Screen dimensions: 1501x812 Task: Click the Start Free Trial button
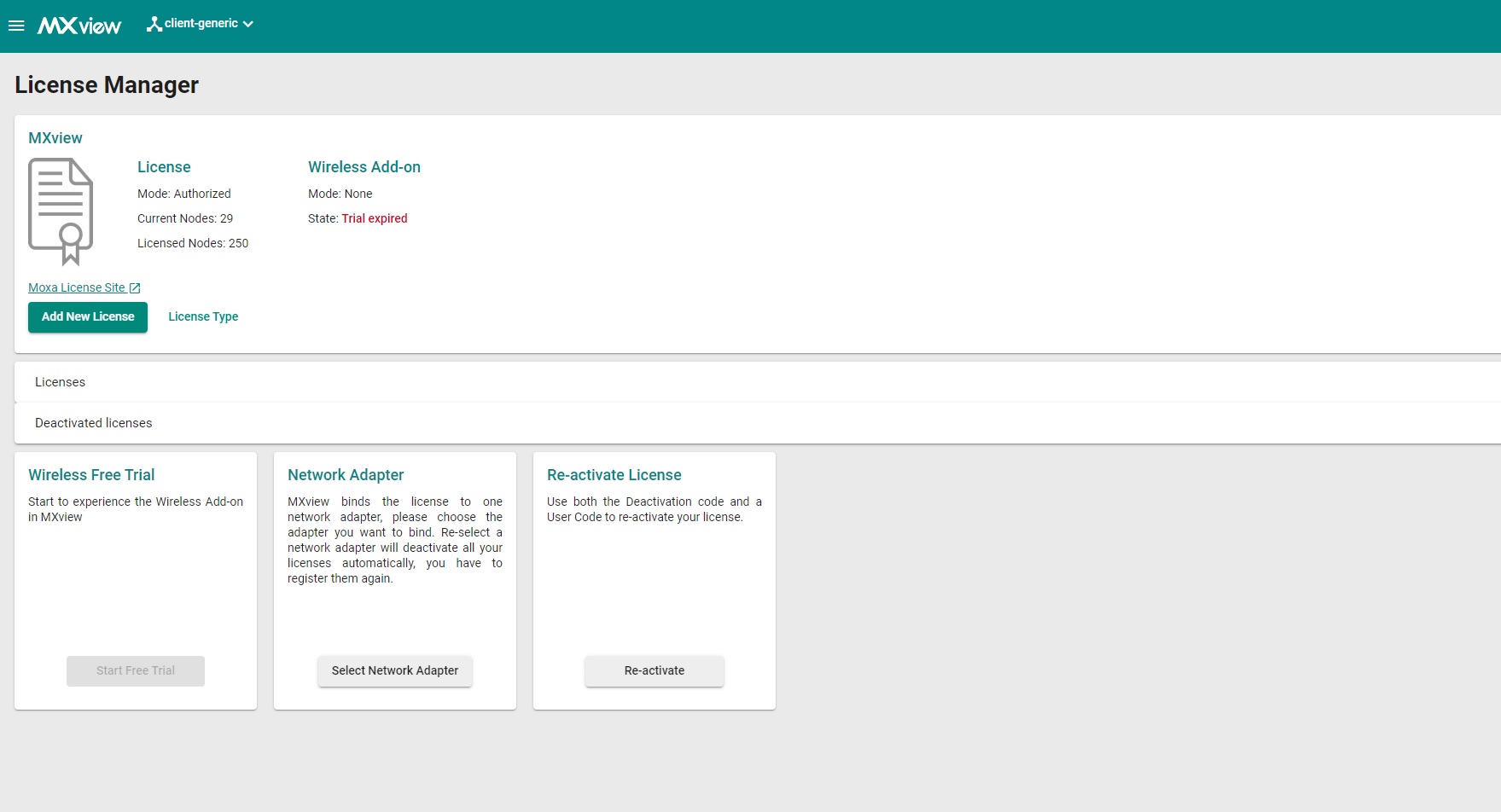(136, 670)
